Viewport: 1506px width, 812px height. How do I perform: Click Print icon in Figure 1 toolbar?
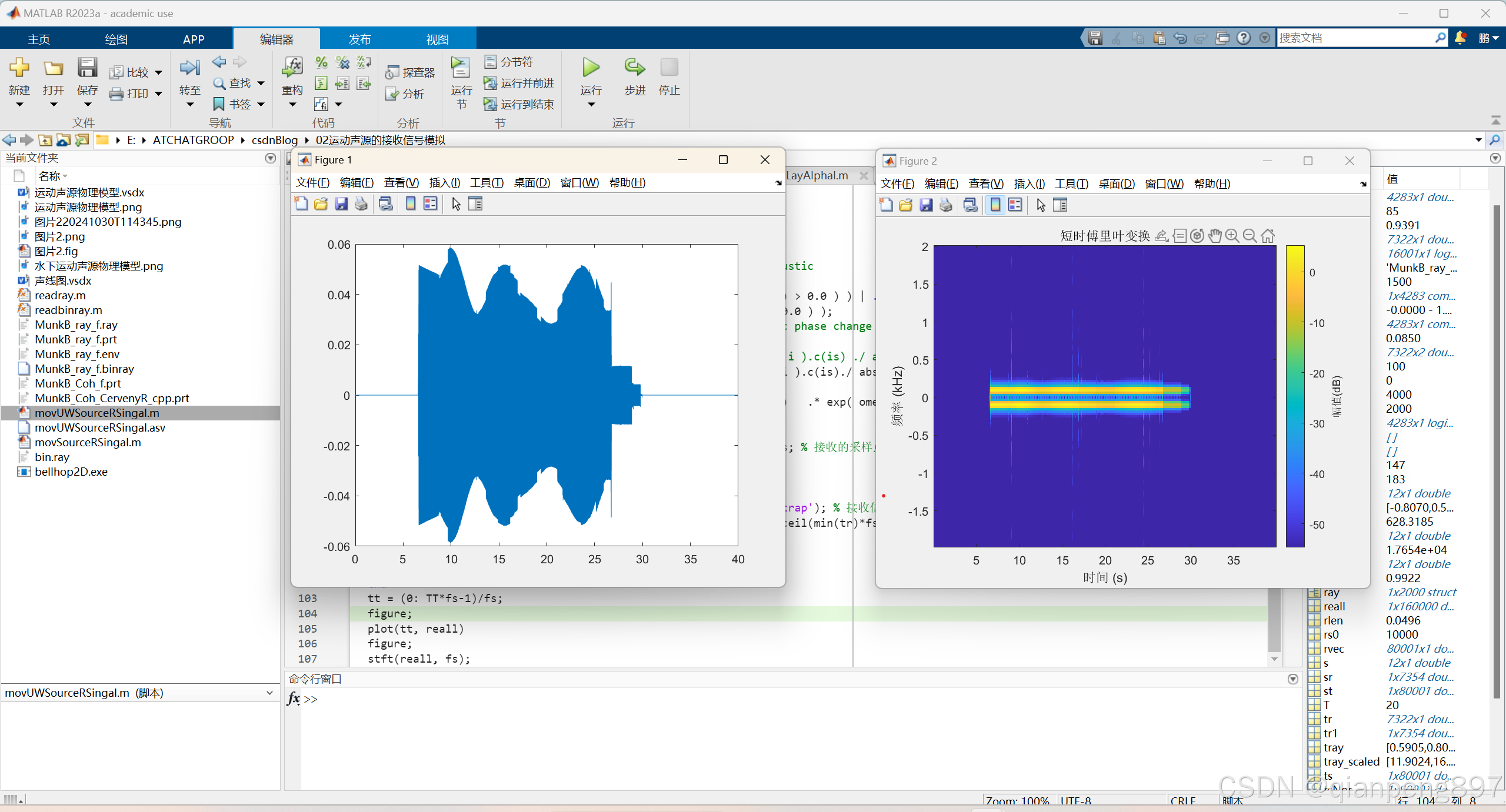pyautogui.click(x=361, y=204)
